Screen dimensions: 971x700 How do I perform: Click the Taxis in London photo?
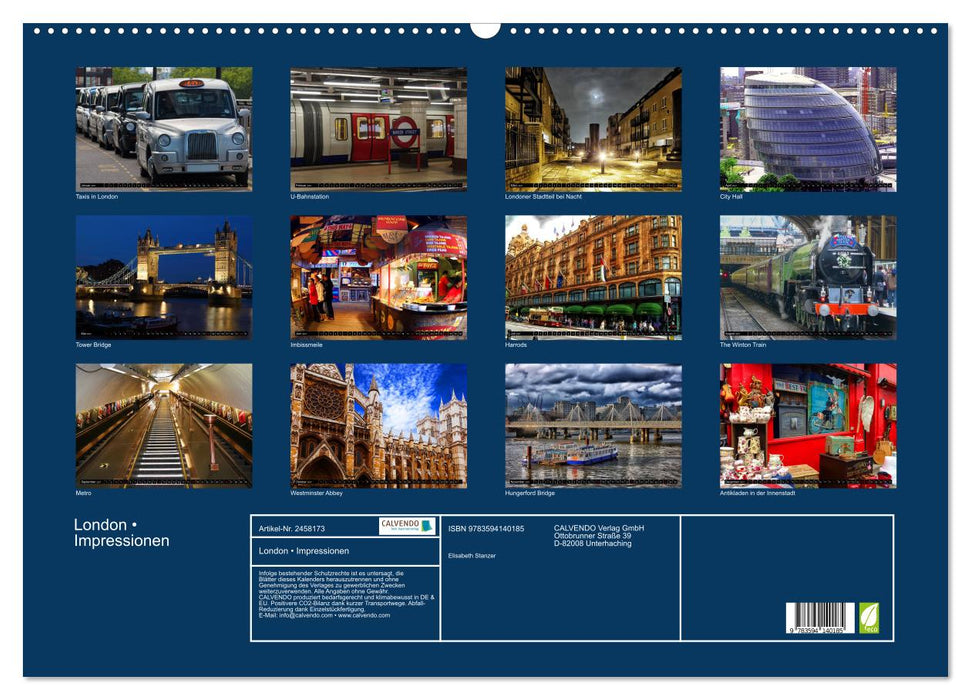(164, 129)
